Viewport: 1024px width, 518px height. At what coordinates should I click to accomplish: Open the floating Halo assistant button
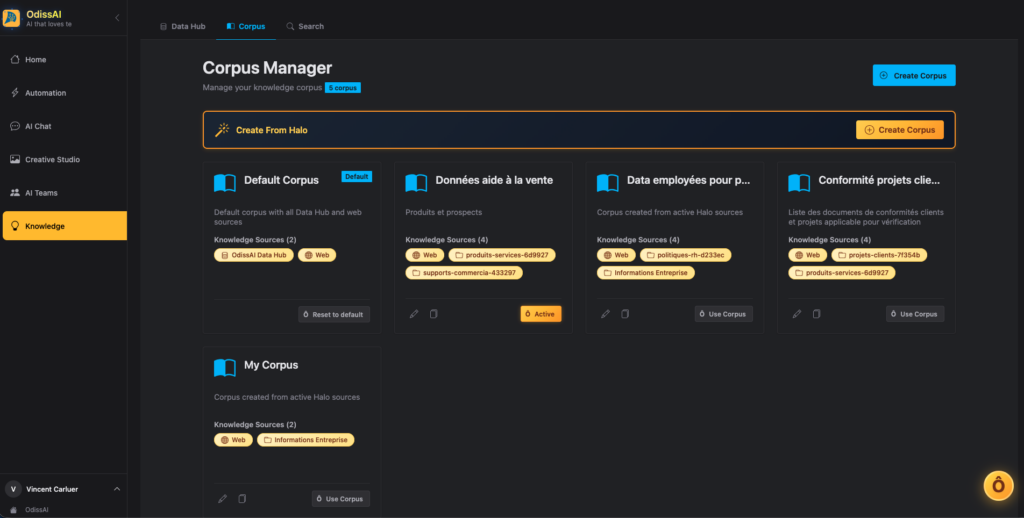pyautogui.click(x=997, y=485)
